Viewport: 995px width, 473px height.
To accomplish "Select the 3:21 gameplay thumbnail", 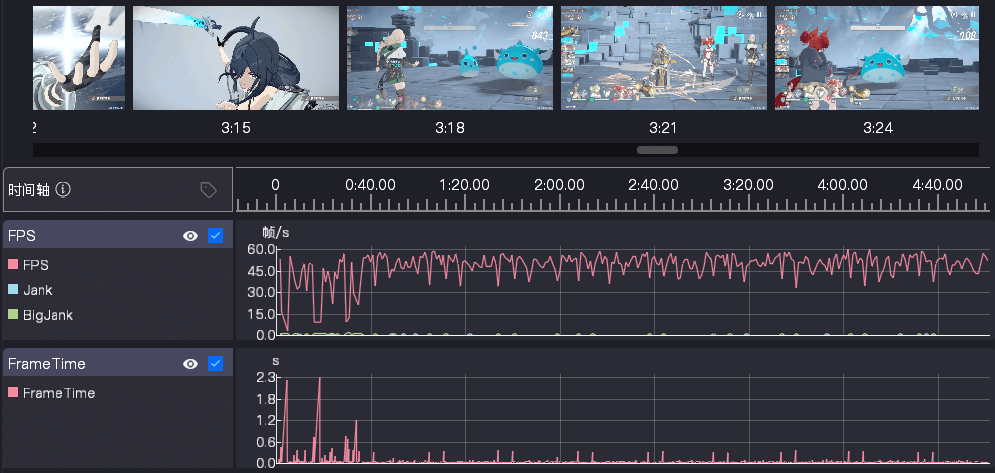I will (664, 58).
